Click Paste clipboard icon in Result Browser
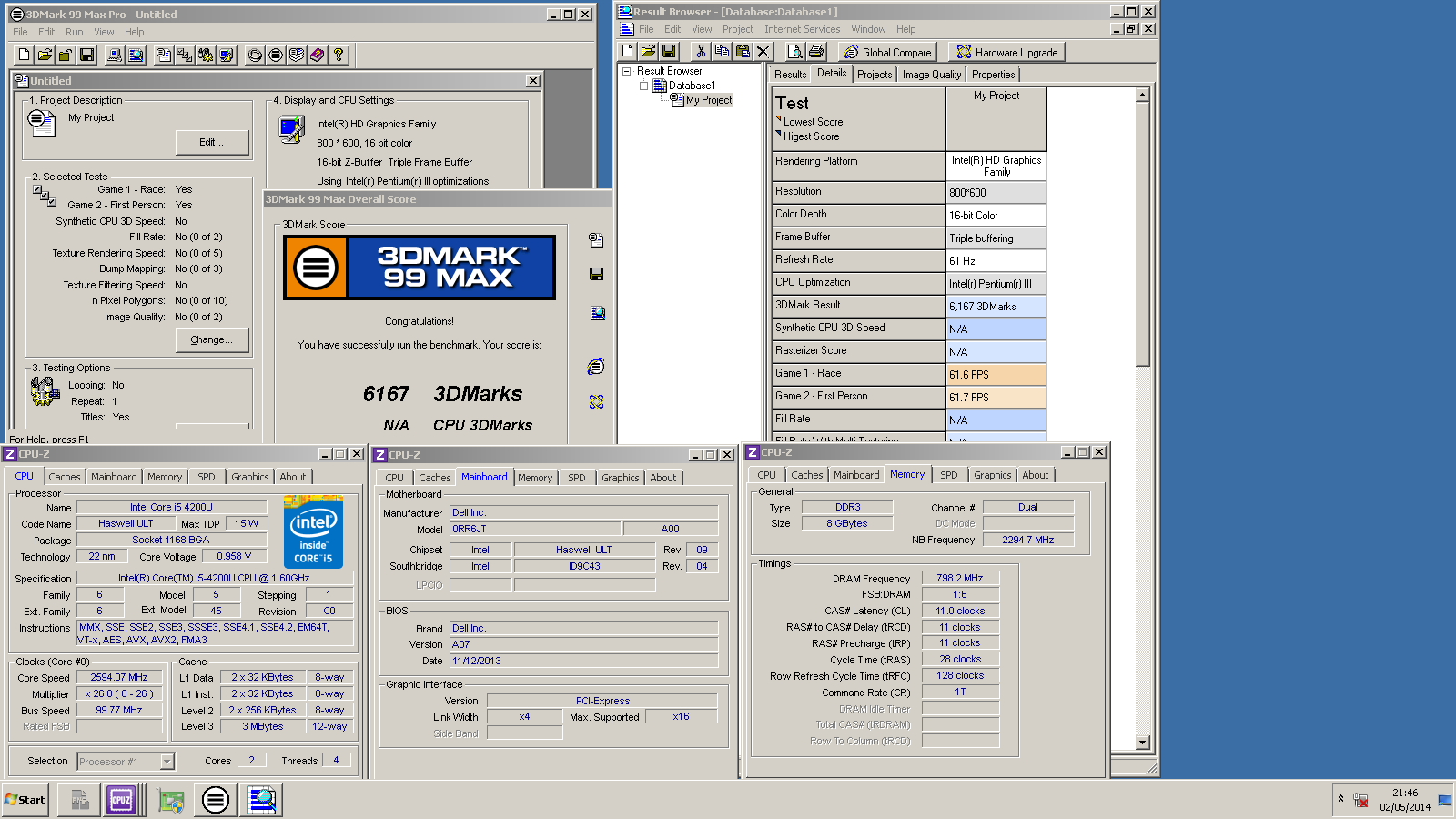The height and width of the screenshot is (819, 1456). tap(743, 52)
